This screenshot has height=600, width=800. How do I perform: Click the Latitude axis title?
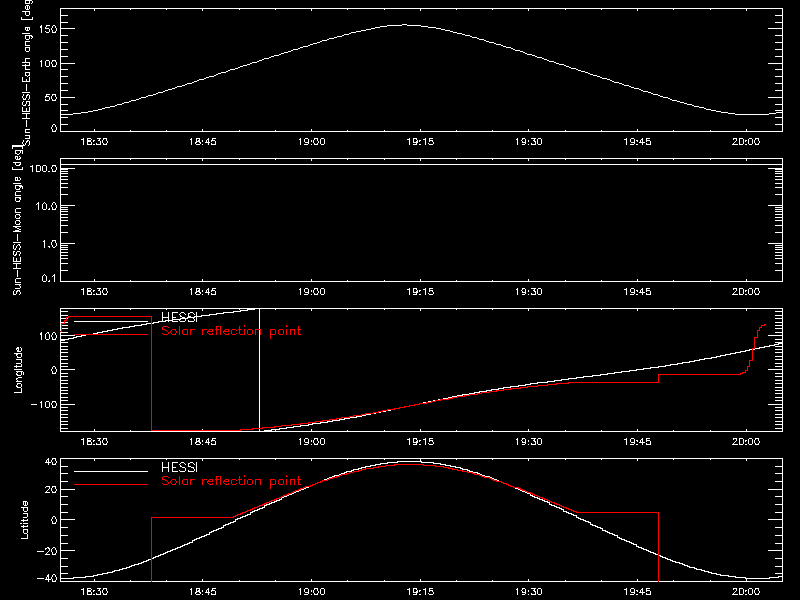[24, 519]
